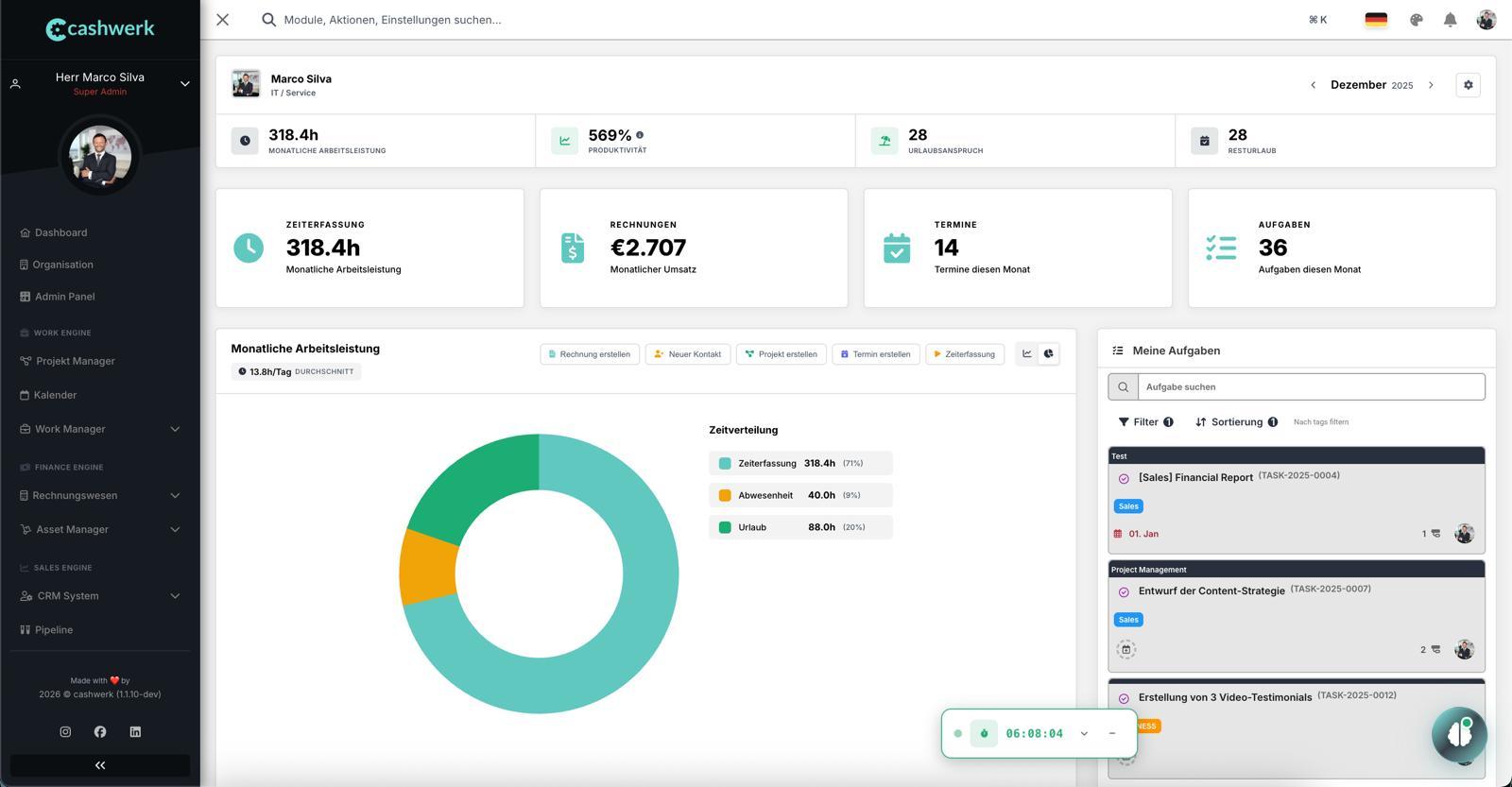
Task: Toggle Urlaub legend entry
Action: point(800,527)
